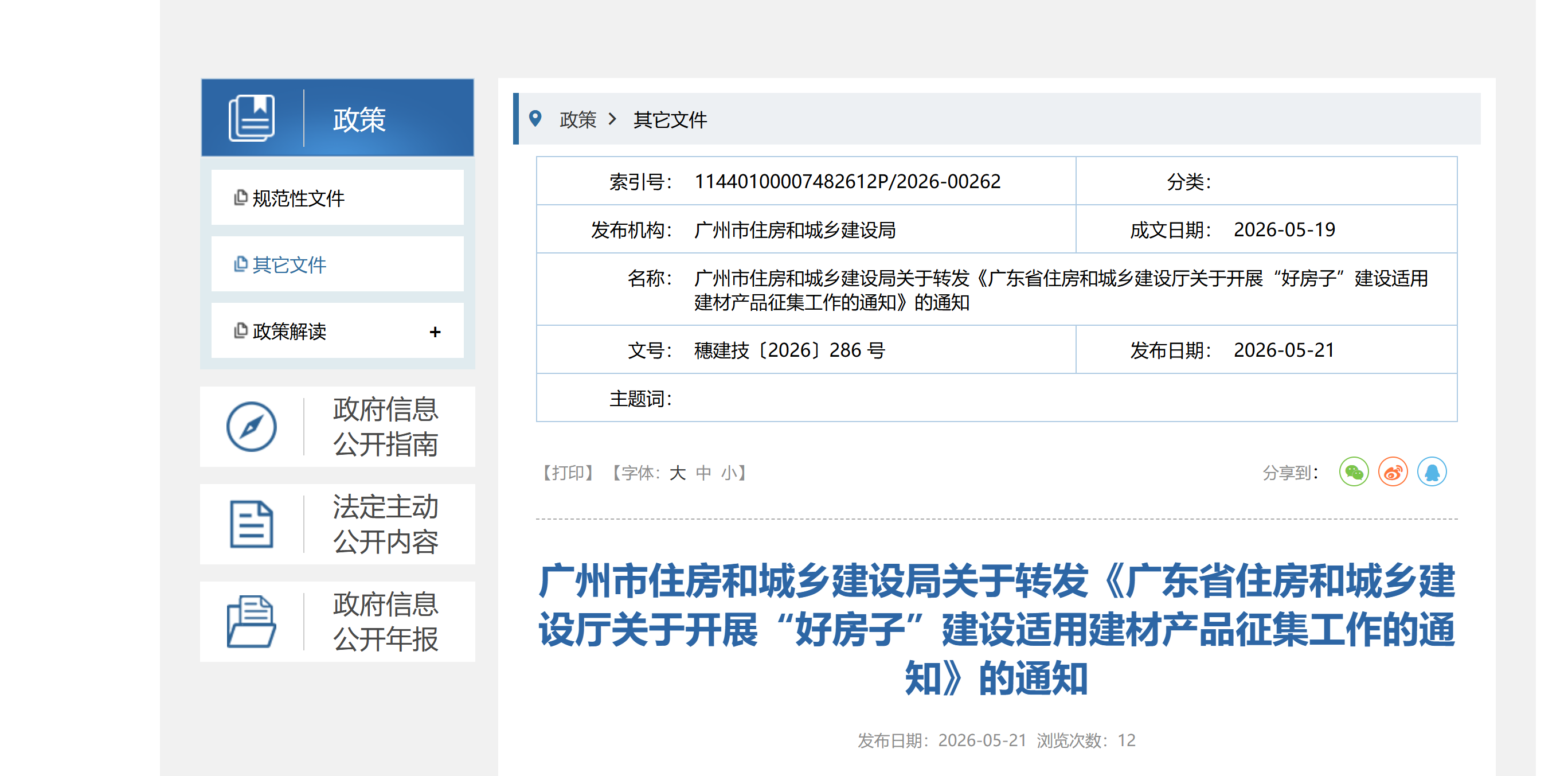Open the 规范性文件 sidebar item

point(337,198)
